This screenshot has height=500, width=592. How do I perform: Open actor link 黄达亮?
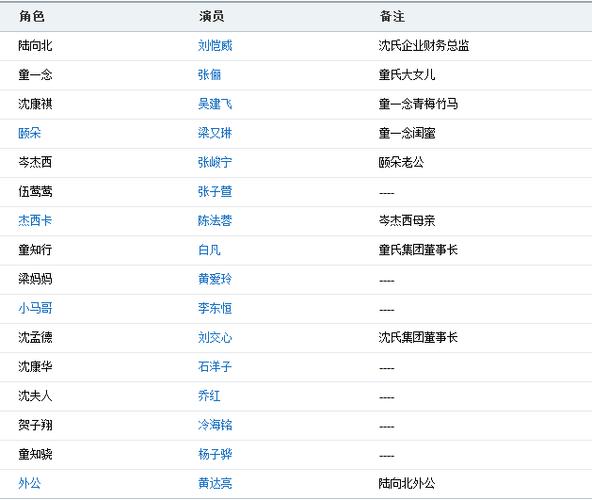point(215,483)
